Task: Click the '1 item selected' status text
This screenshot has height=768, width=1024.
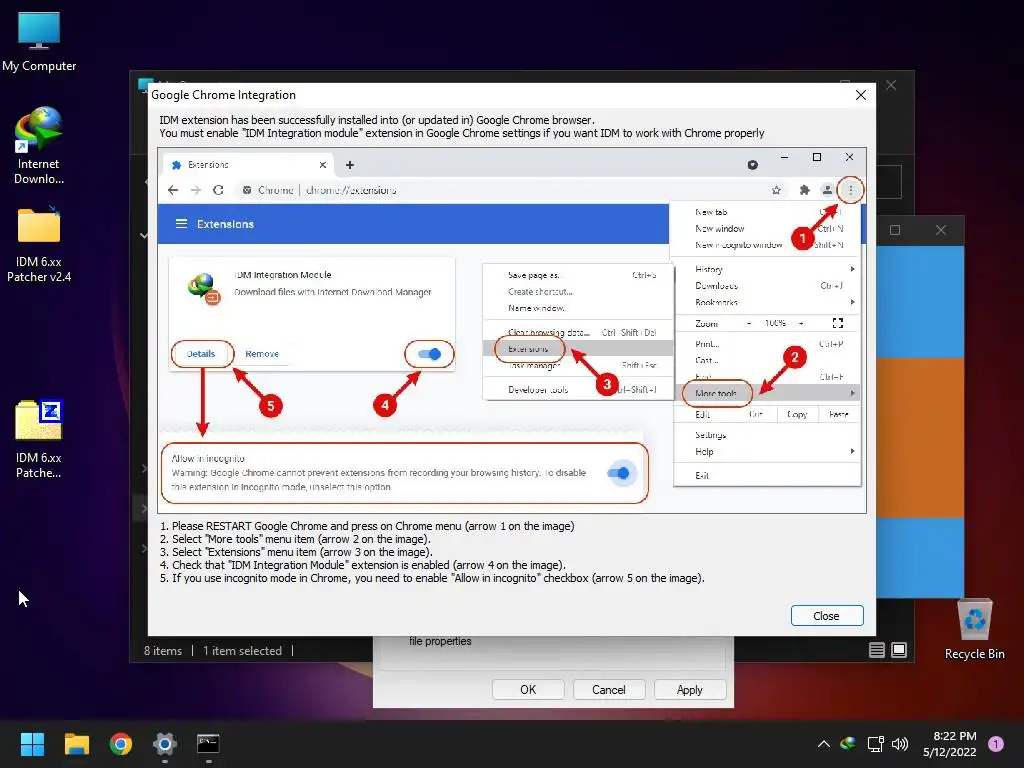Action: [242, 650]
